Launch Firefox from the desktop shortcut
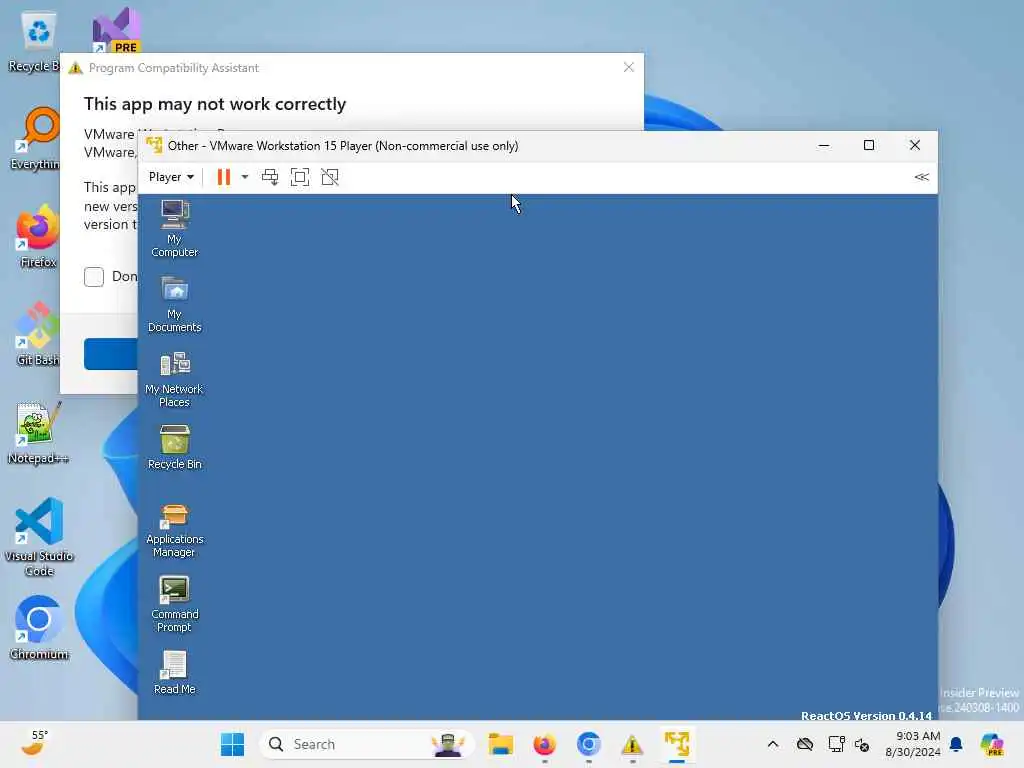 tap(38, 236)
